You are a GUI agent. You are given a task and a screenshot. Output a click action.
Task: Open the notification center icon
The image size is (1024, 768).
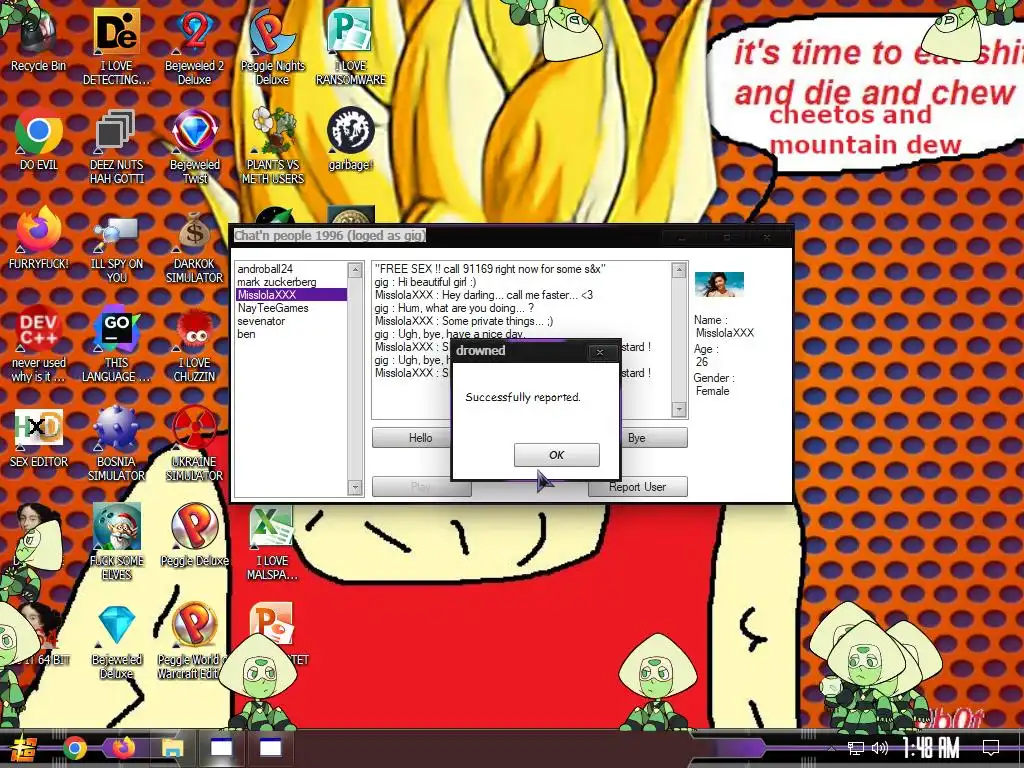tap(991, 748)
